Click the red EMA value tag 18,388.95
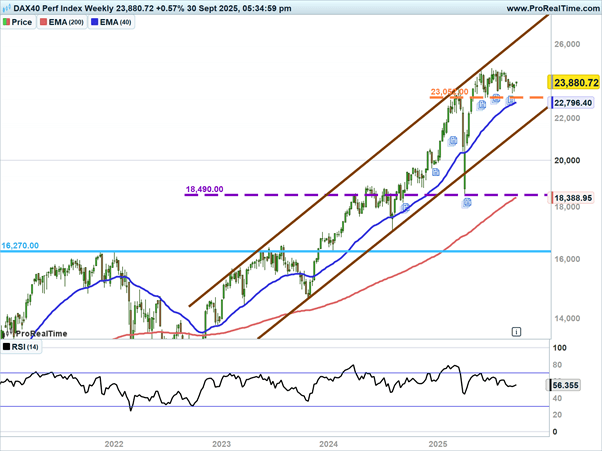602x451 pixels. [573, 199]
